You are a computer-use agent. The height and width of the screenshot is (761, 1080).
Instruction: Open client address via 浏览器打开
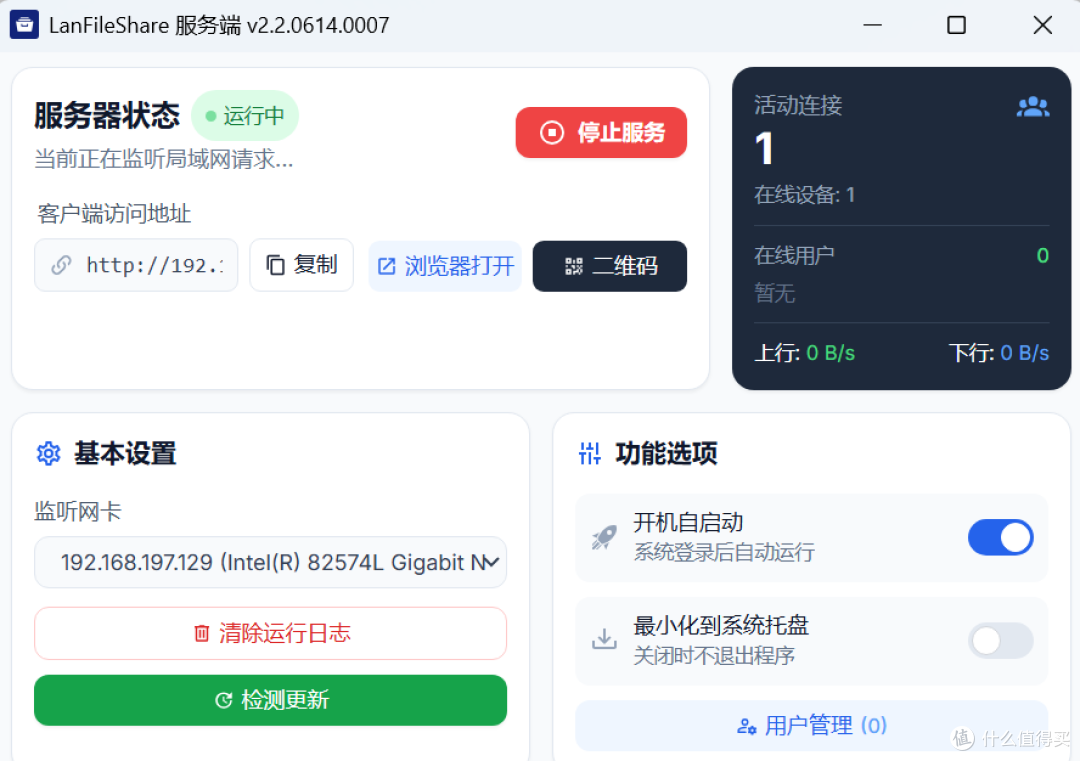445,266
